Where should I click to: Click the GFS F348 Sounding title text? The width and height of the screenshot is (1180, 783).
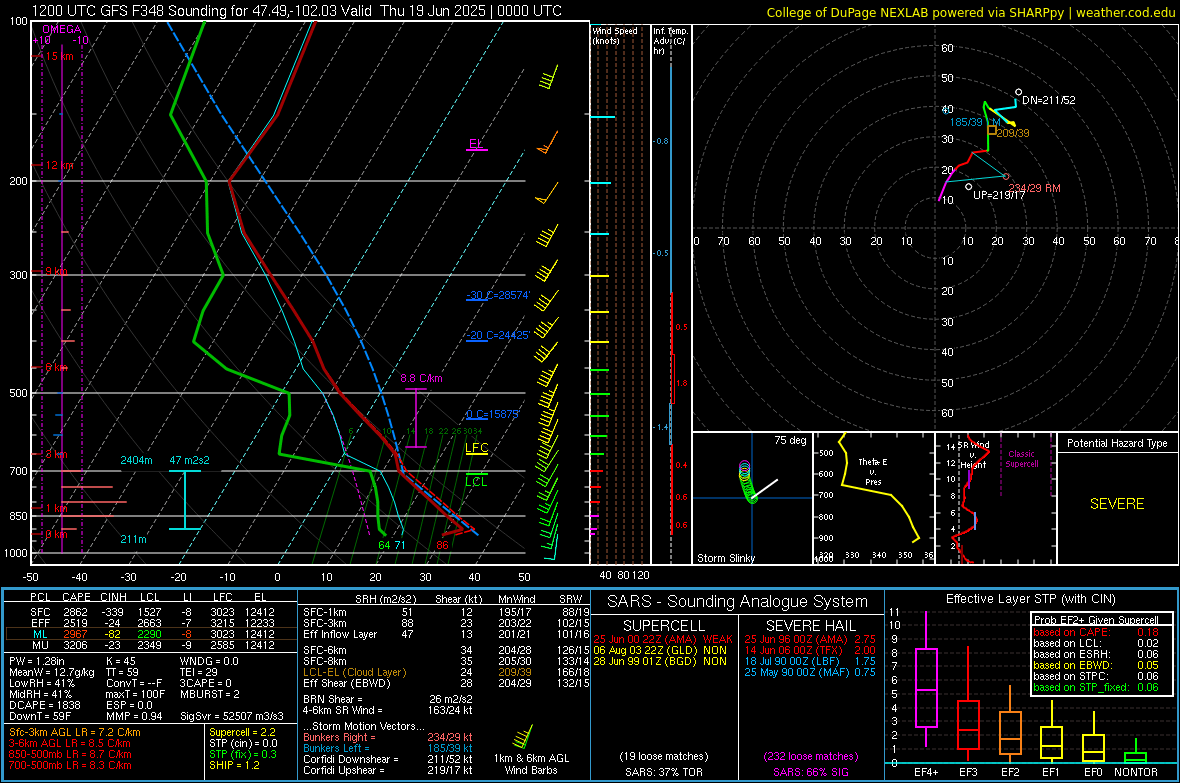tap(297, 11)
